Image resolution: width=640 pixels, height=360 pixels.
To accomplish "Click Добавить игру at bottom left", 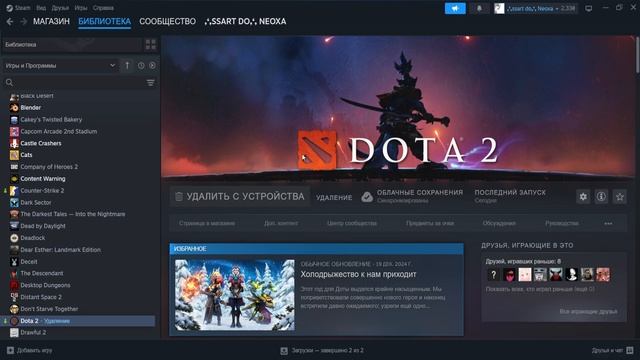I will tap(29, 350).
